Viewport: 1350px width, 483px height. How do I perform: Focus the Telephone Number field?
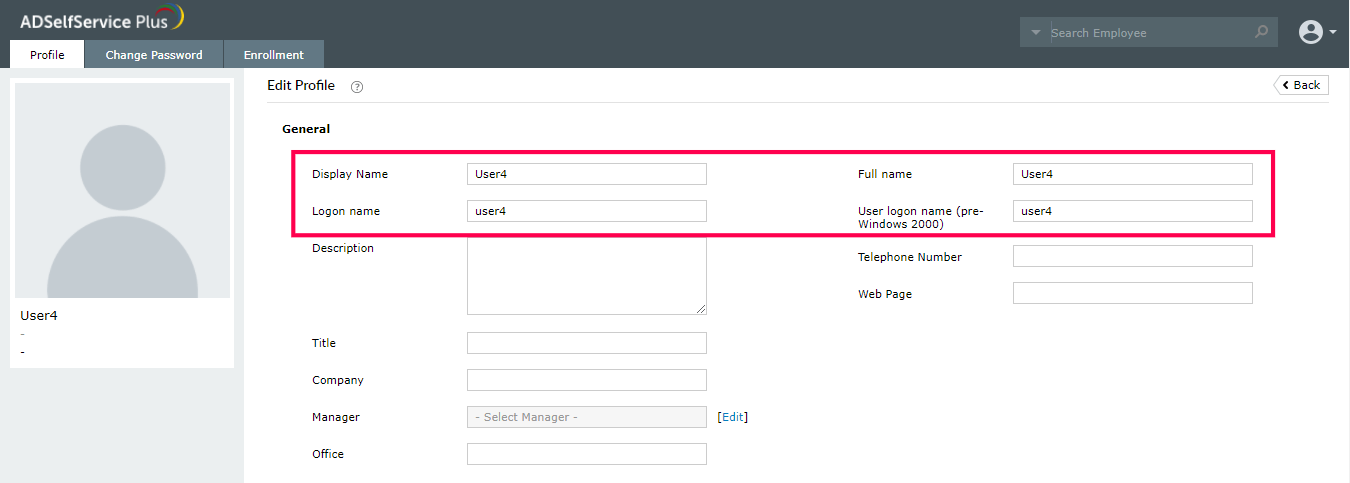click(x=1132, y=256)
